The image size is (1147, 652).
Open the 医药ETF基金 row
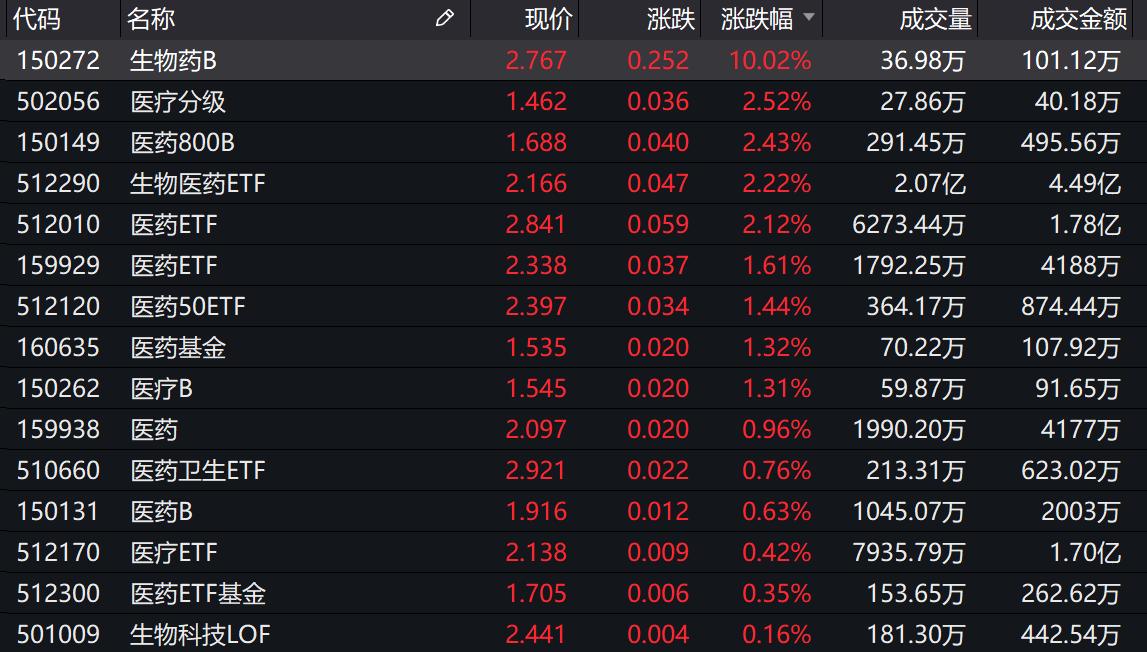574,593
